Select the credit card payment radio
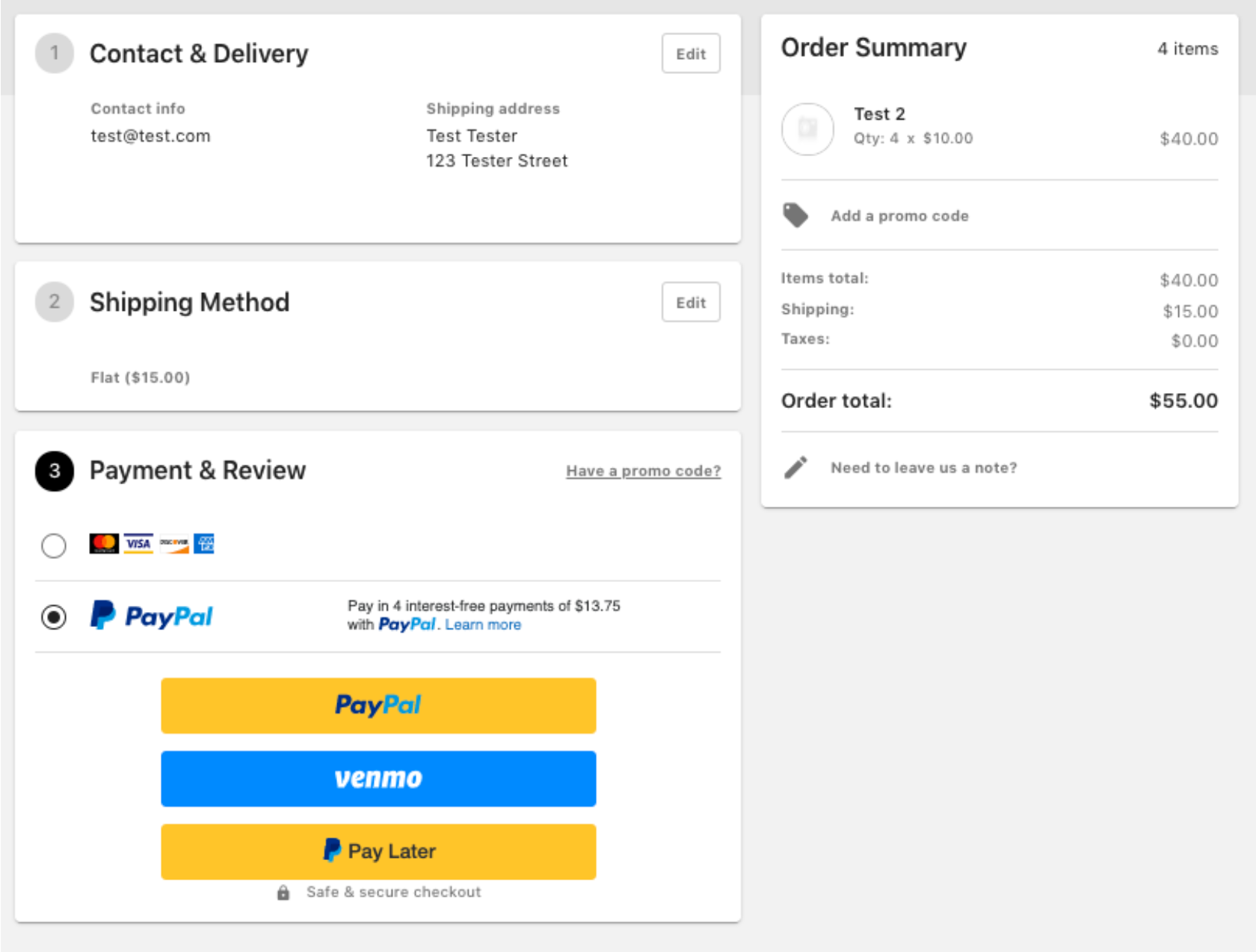The width and height of the screenshot is (1256, 952). (54, 545)
